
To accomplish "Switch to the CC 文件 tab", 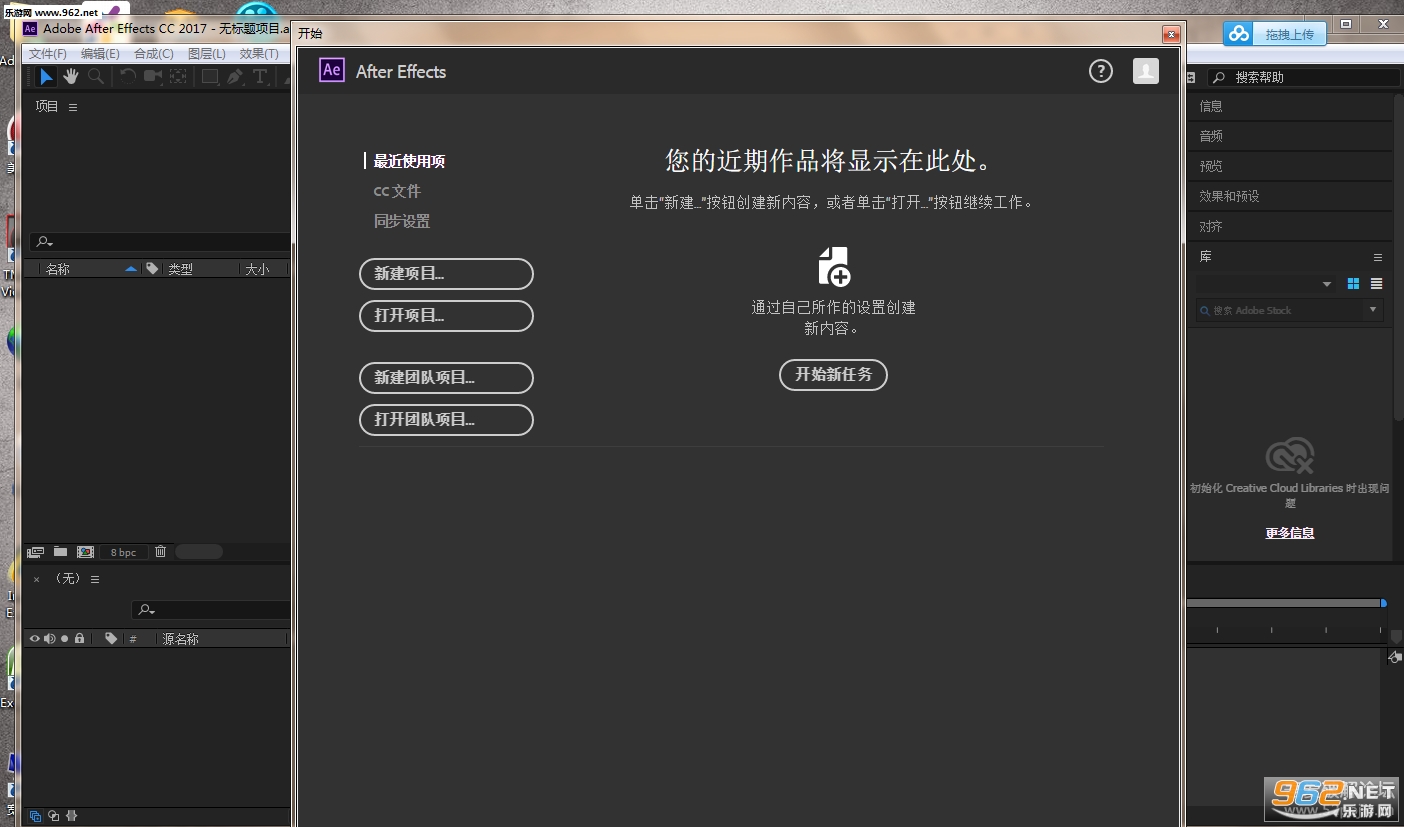I will 397,191.
